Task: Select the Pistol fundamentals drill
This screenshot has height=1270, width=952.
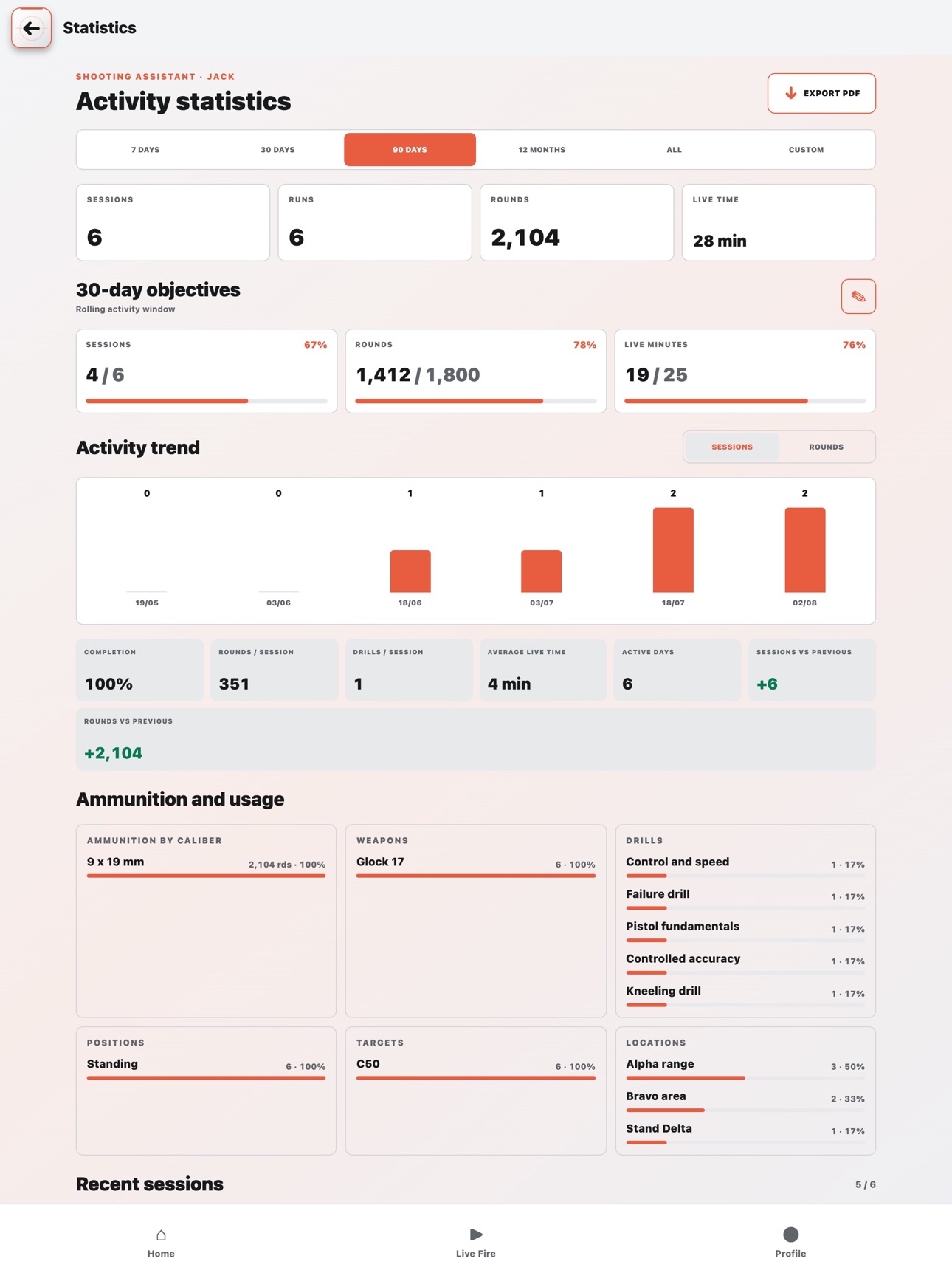Action: [x=745, y=930]
